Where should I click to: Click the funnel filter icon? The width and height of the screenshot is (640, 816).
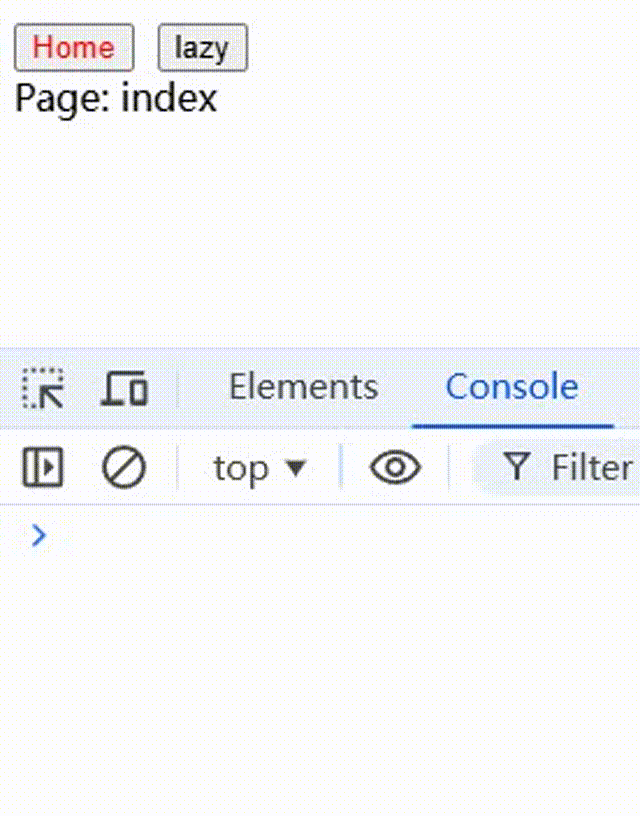516,467
